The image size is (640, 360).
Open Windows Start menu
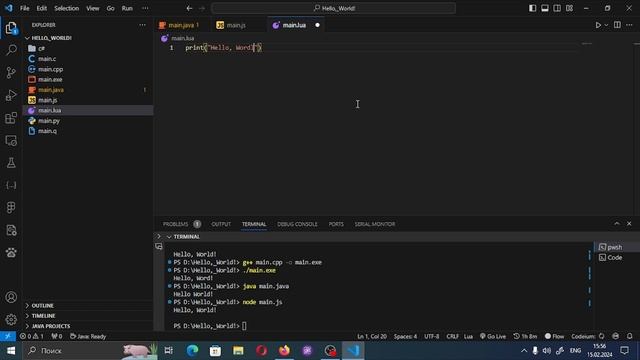11,351
